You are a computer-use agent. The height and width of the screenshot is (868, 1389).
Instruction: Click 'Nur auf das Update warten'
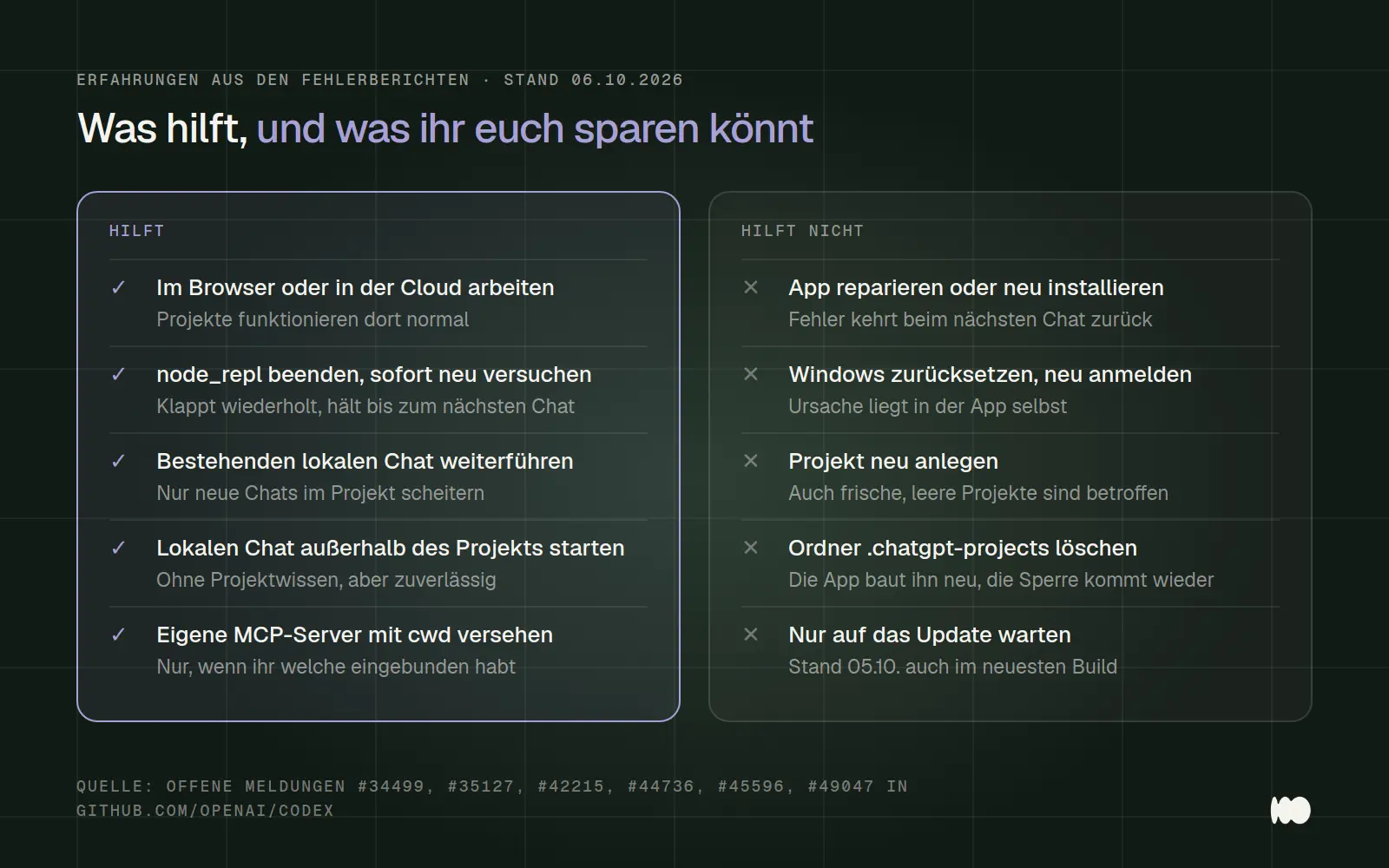(930, 635)
